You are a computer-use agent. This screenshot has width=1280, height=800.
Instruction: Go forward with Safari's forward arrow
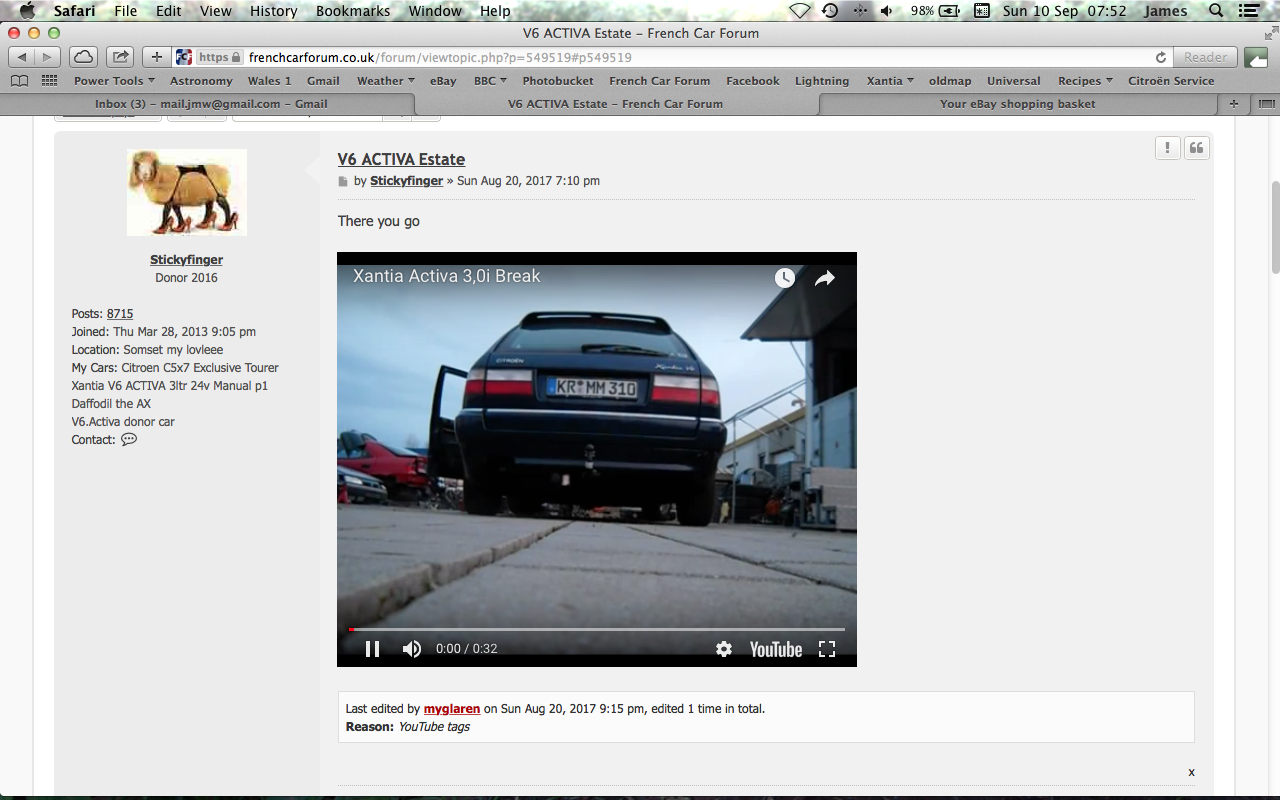click(47, 57)
